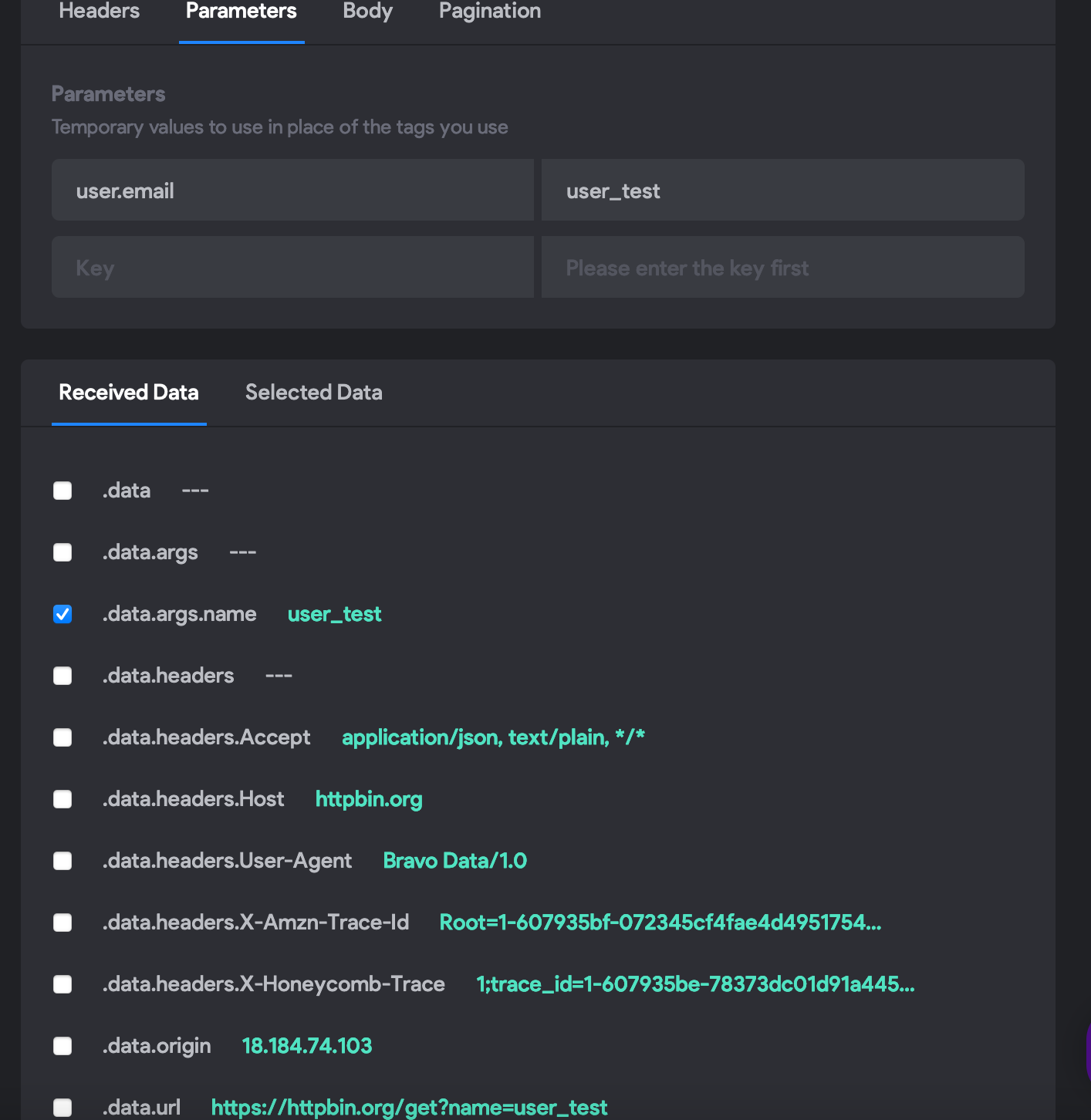Click the Received Data tab
Viewport: 1091px width, 1120px height.
(129, 393)
